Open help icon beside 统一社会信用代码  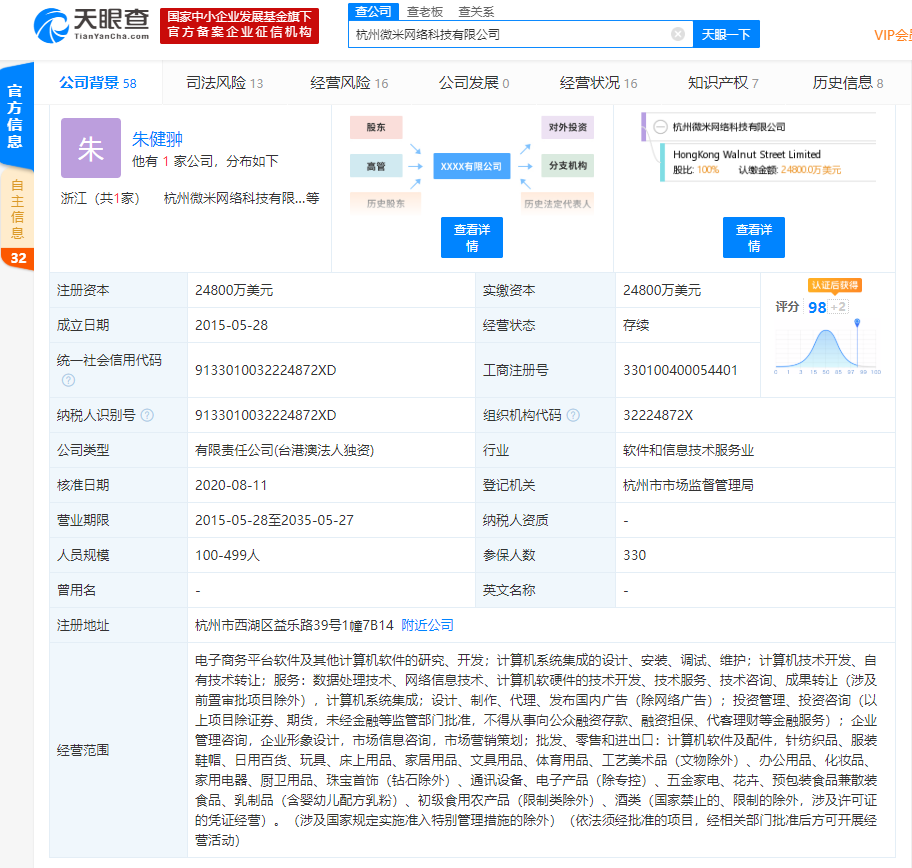tap(68, 380)
